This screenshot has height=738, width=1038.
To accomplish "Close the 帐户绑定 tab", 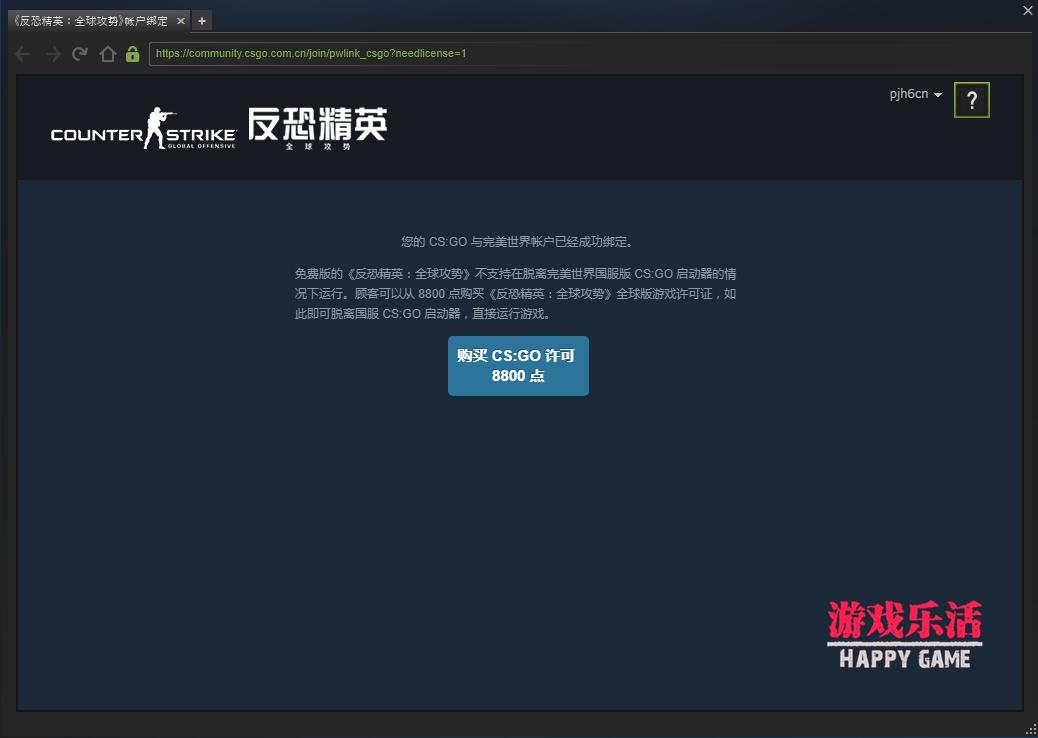I will pyautogui.click(x=181, y=20).
